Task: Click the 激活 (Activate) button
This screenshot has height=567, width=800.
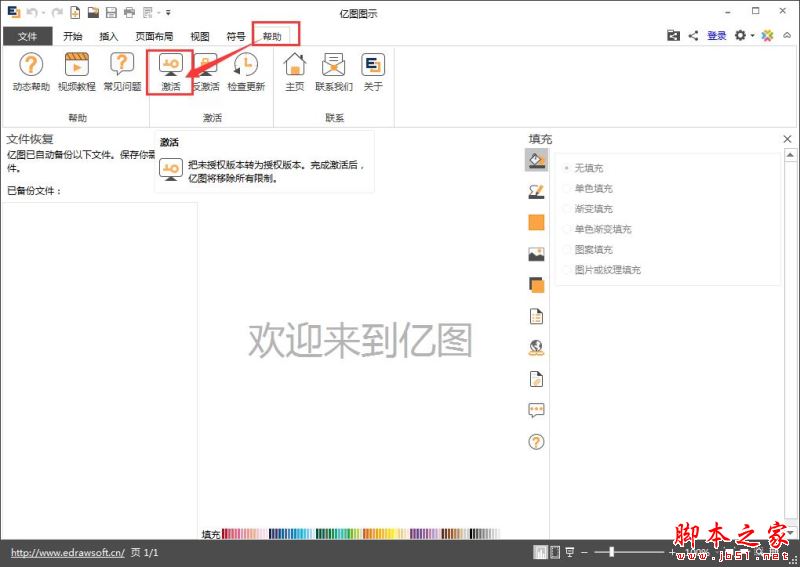Action: [x=170, y=72]
